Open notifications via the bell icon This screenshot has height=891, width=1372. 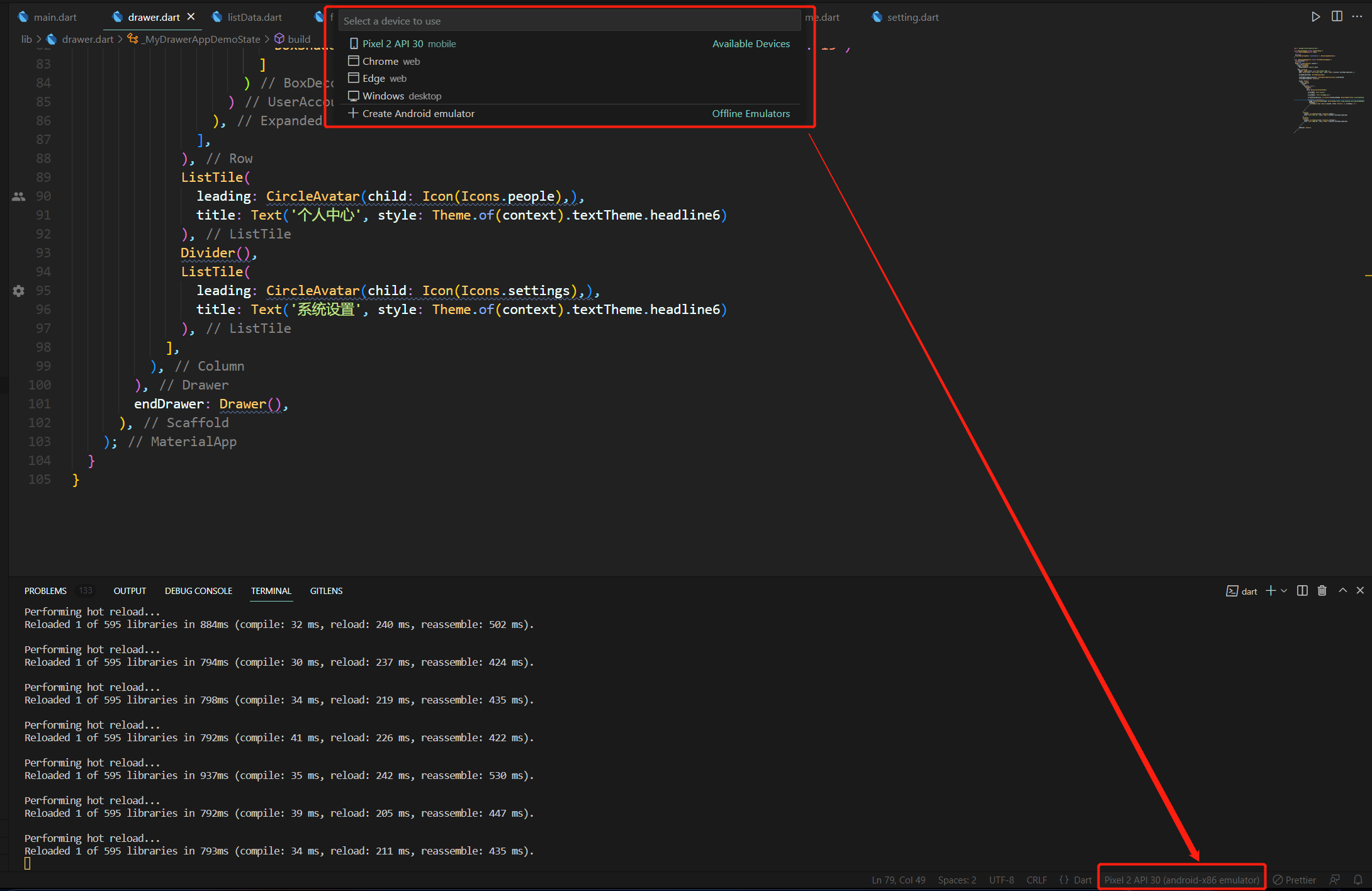click(1358, 880)
